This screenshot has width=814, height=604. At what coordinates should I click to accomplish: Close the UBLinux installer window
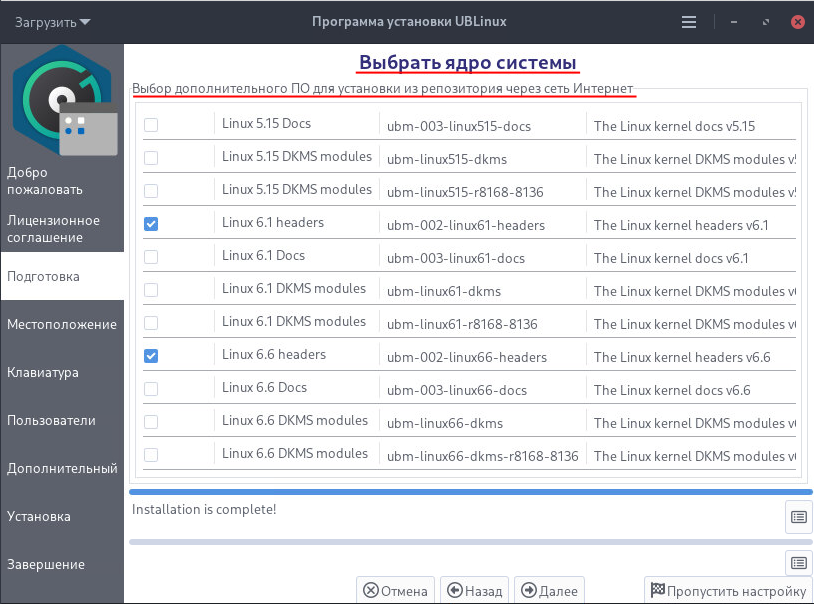[x=797, y=22]
